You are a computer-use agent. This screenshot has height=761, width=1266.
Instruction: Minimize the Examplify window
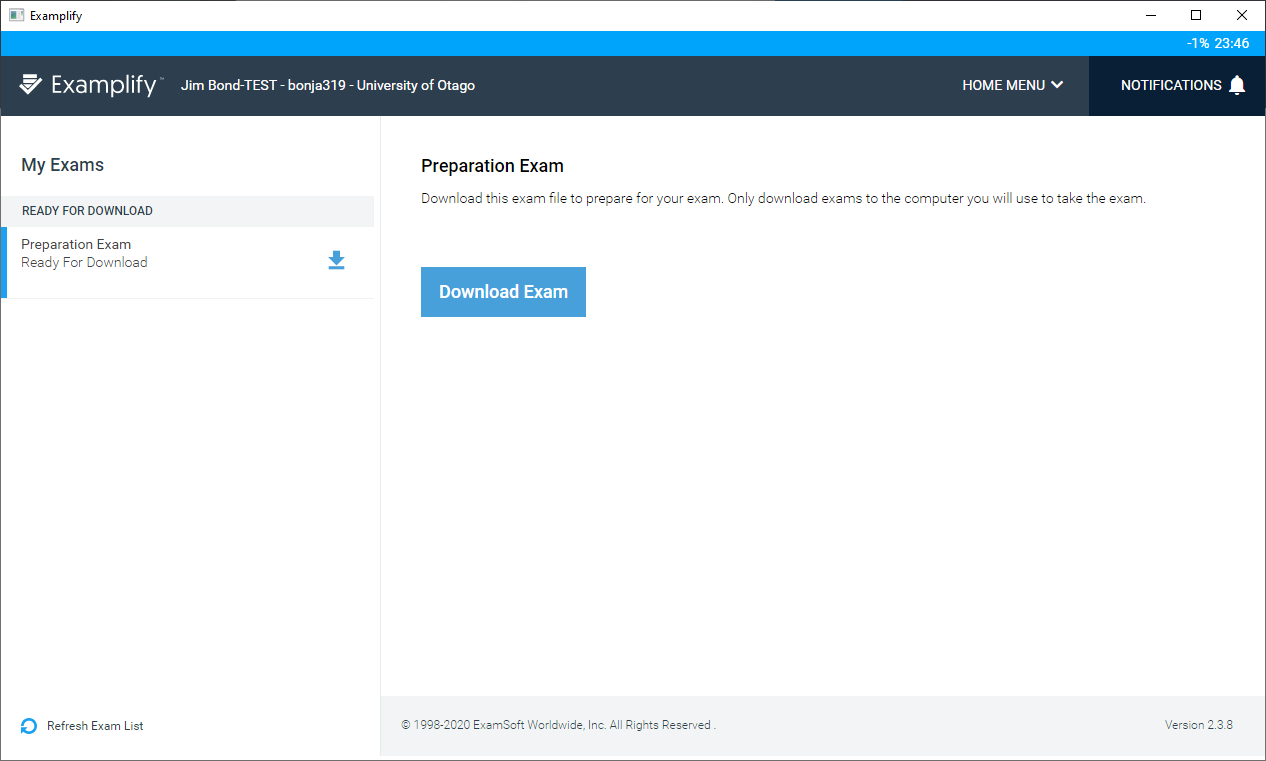1150,15
